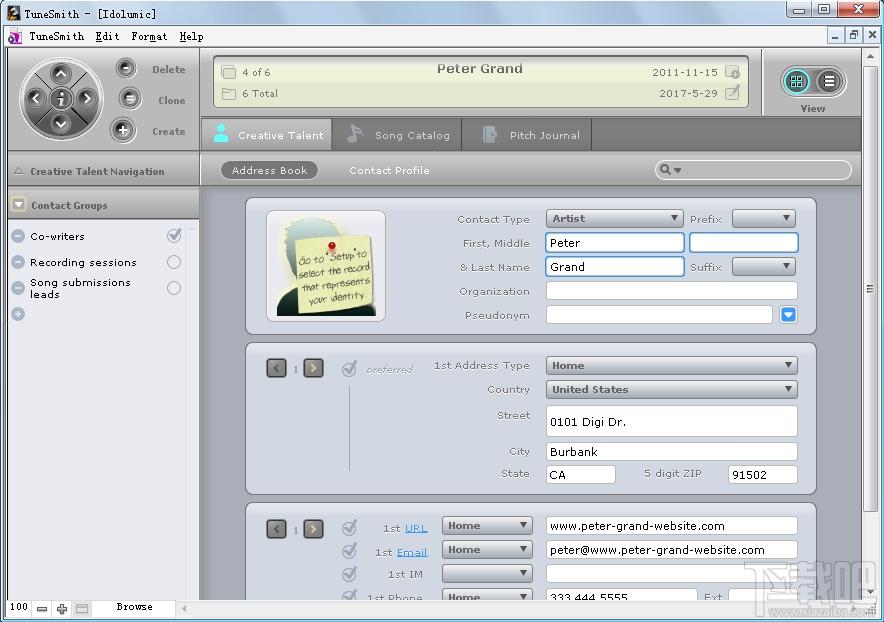The width and height of the screenshot is (884, 622).
Task: Go to previous URL set with left arrow
Action: 276,529
